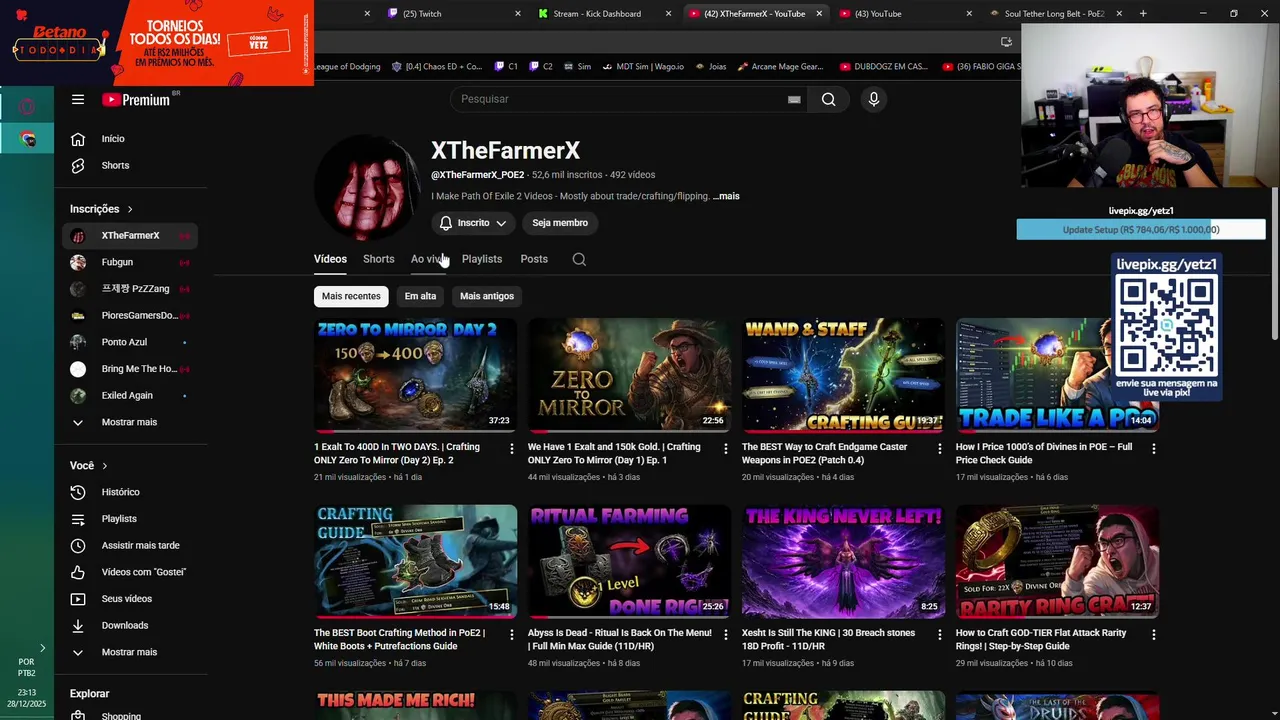Open options menu for Endgame Caster Weapons video

[x=939, y=449]
